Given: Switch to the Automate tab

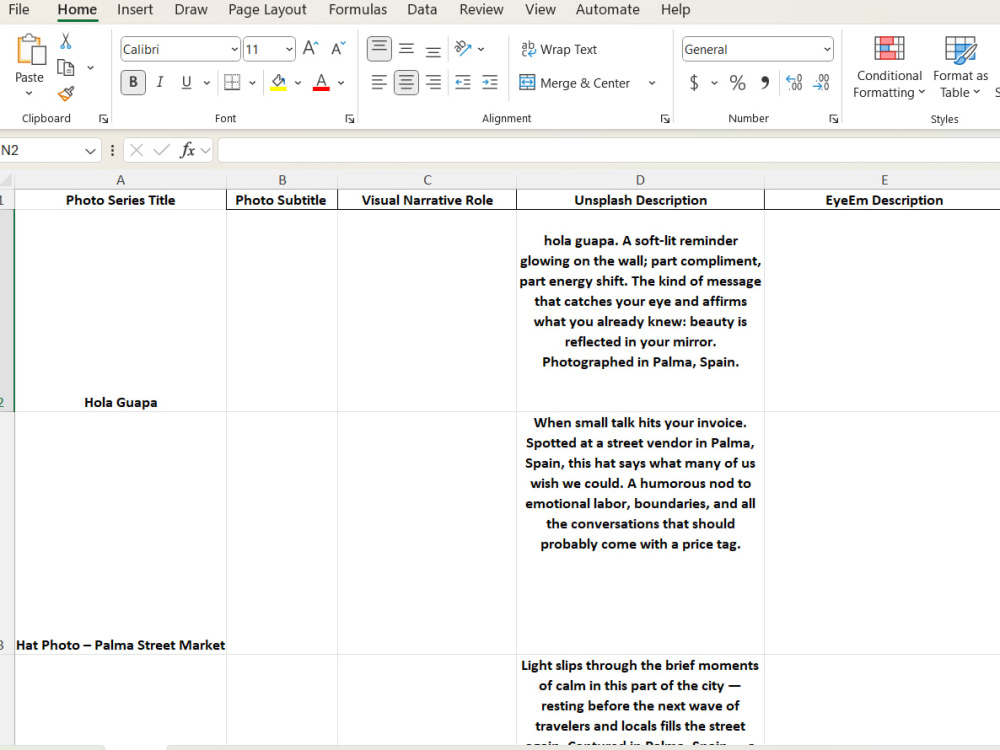Looking at the screenshot, I should (608, 10).
